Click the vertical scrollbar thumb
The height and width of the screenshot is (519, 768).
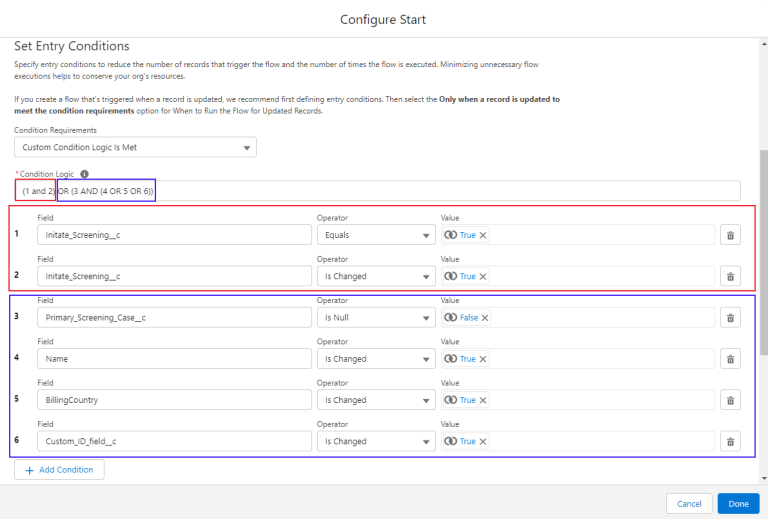(x=764, y=252)
